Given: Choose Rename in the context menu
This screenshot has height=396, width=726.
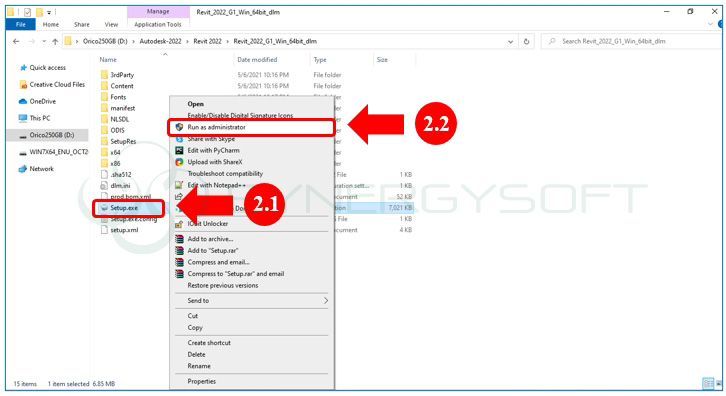Looking at the screenshot, I should point(199,366).
